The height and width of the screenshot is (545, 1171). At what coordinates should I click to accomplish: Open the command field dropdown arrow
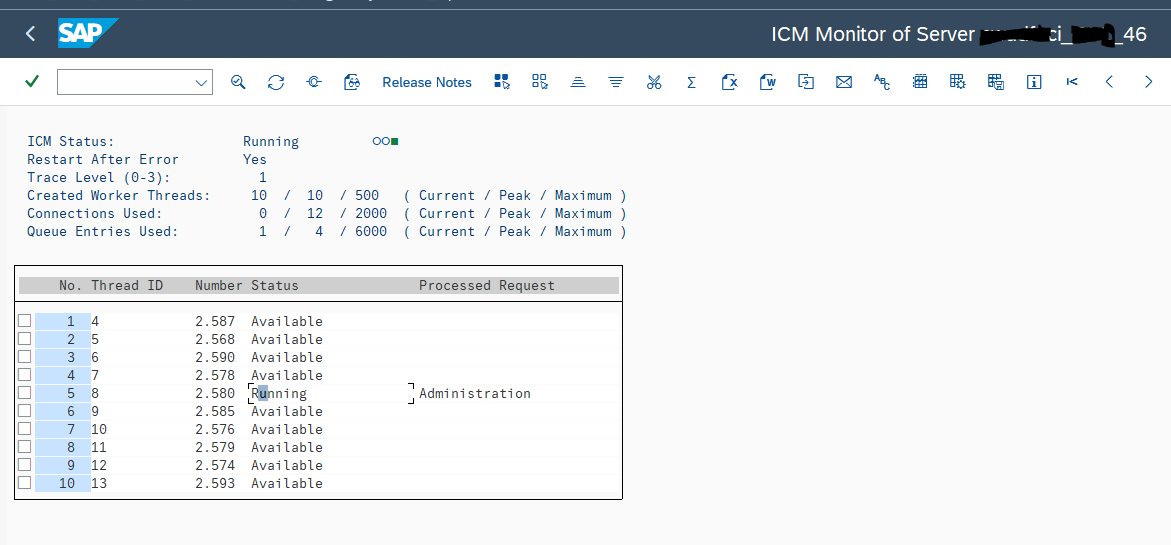[x=201, y=82]
